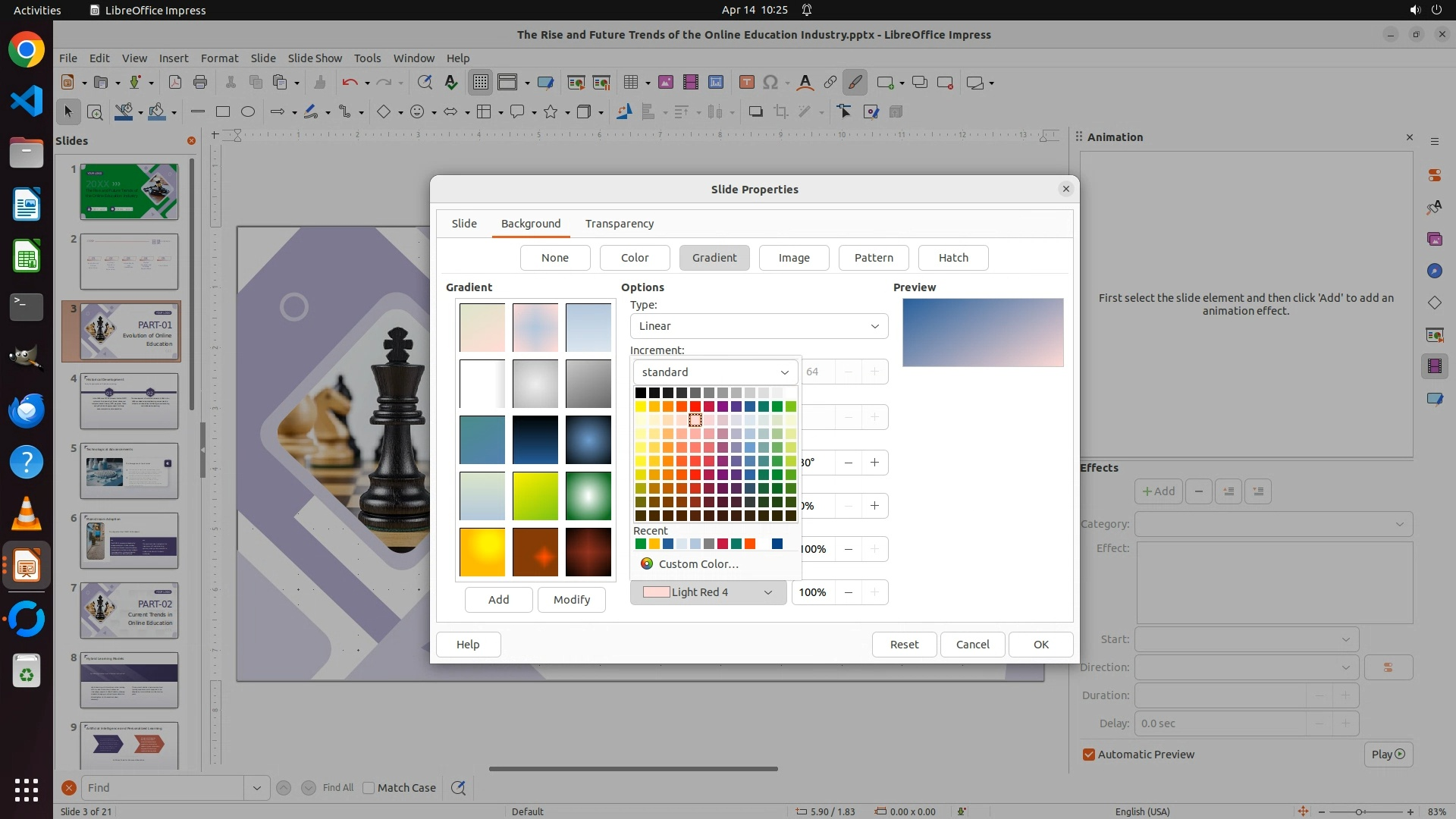Open the Export as PDF icon
Viewport: 1456px width, 819px height.
click(x=175, y=83)
